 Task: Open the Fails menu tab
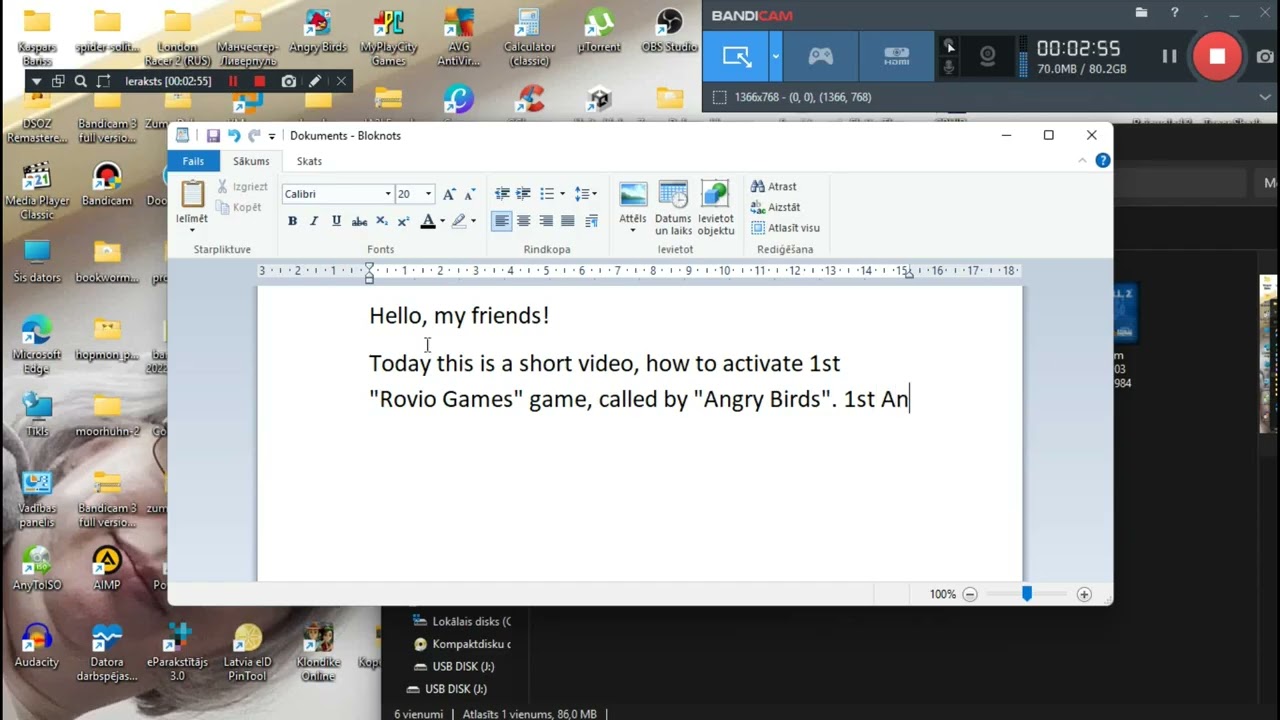point(193,161)
